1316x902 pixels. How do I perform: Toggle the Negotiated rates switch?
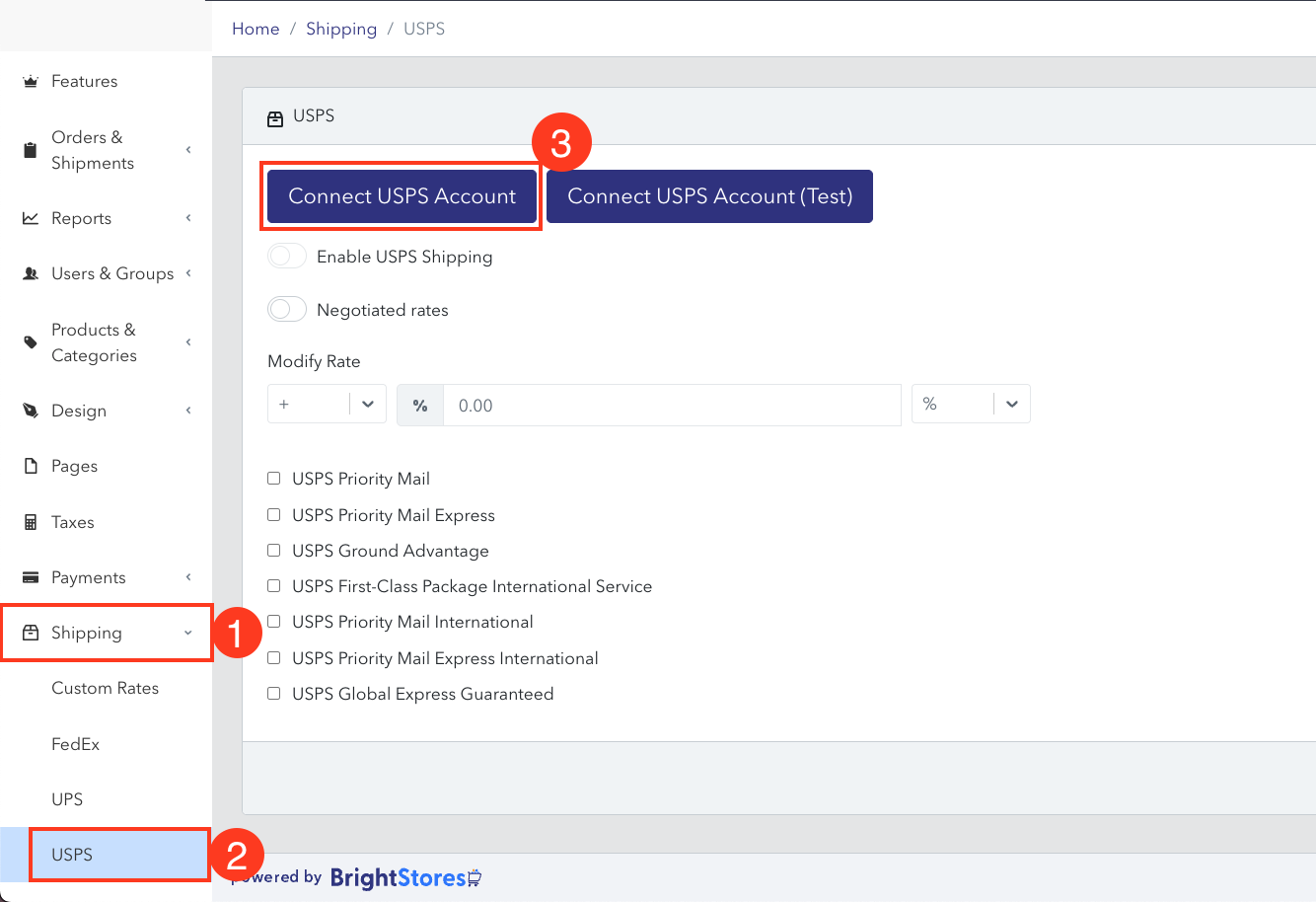point(287,310)
